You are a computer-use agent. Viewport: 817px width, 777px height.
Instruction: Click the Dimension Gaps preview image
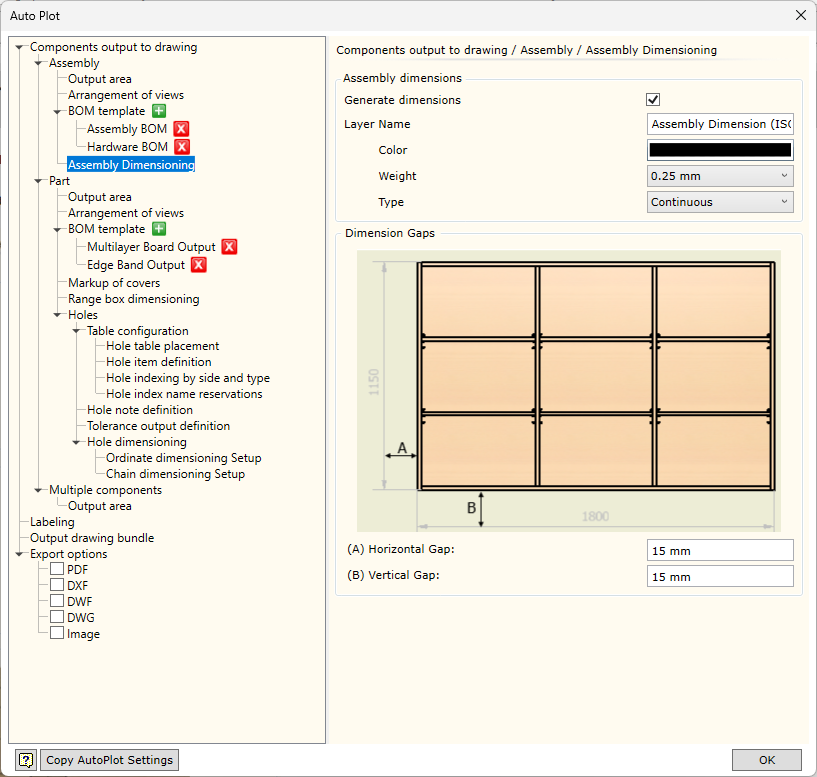click(568, 391)
